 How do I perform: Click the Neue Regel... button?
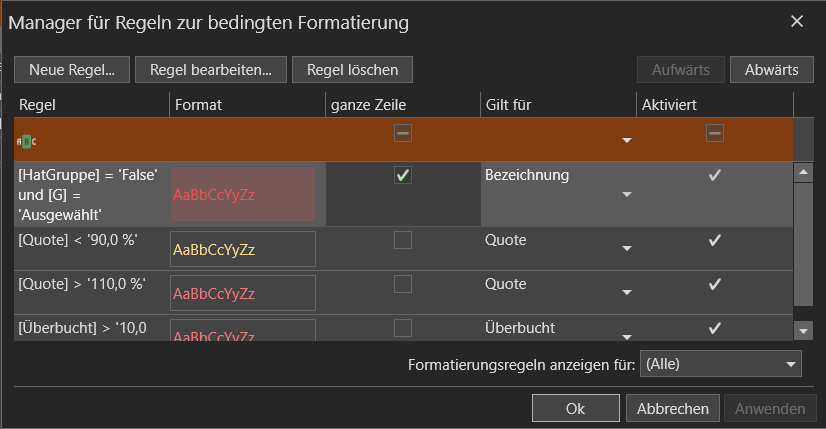(72, 69)
